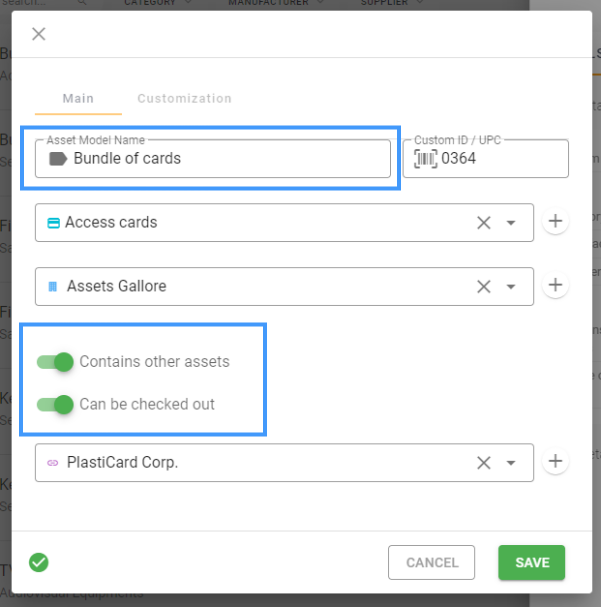The height and width of the screenshot is (607, 601).
Task: Open the Customization tab
Action: 185,98
